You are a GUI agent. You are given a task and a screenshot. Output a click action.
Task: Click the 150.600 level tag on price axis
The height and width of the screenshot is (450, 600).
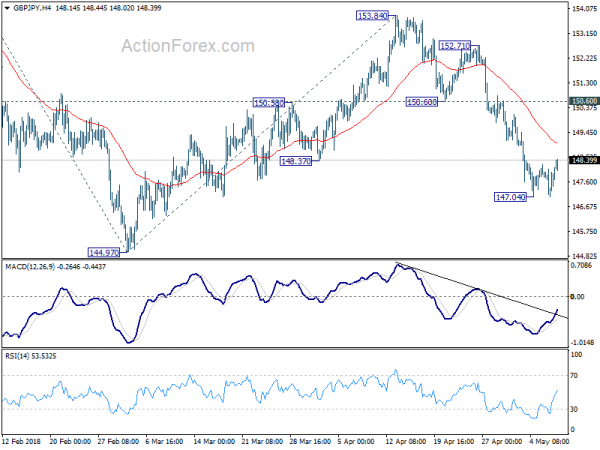[x=584, y=101]
